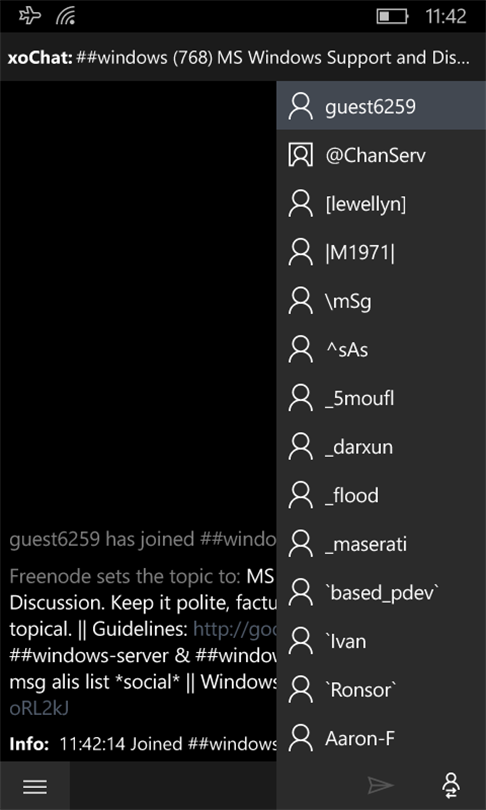Click the avatar icon next to guest6259

[x=301, y=106]
